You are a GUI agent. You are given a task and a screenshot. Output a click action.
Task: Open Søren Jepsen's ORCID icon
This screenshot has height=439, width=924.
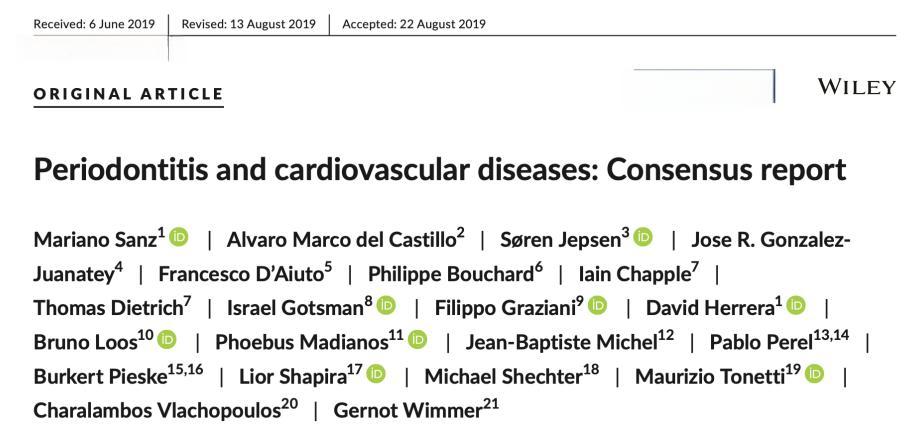click(x=643, y=238)
